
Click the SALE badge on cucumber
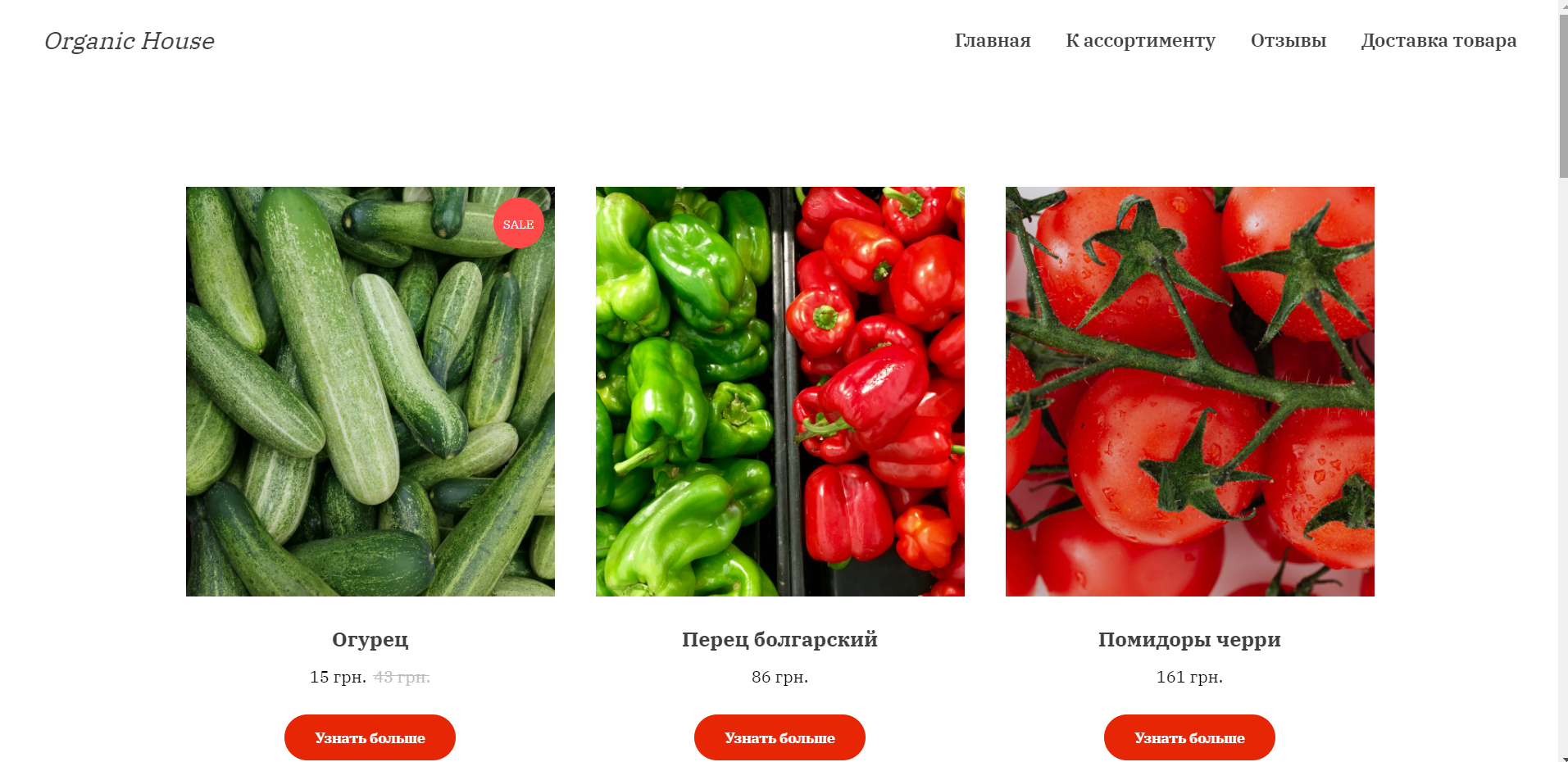pyautogui.click(x=518, y=223)
